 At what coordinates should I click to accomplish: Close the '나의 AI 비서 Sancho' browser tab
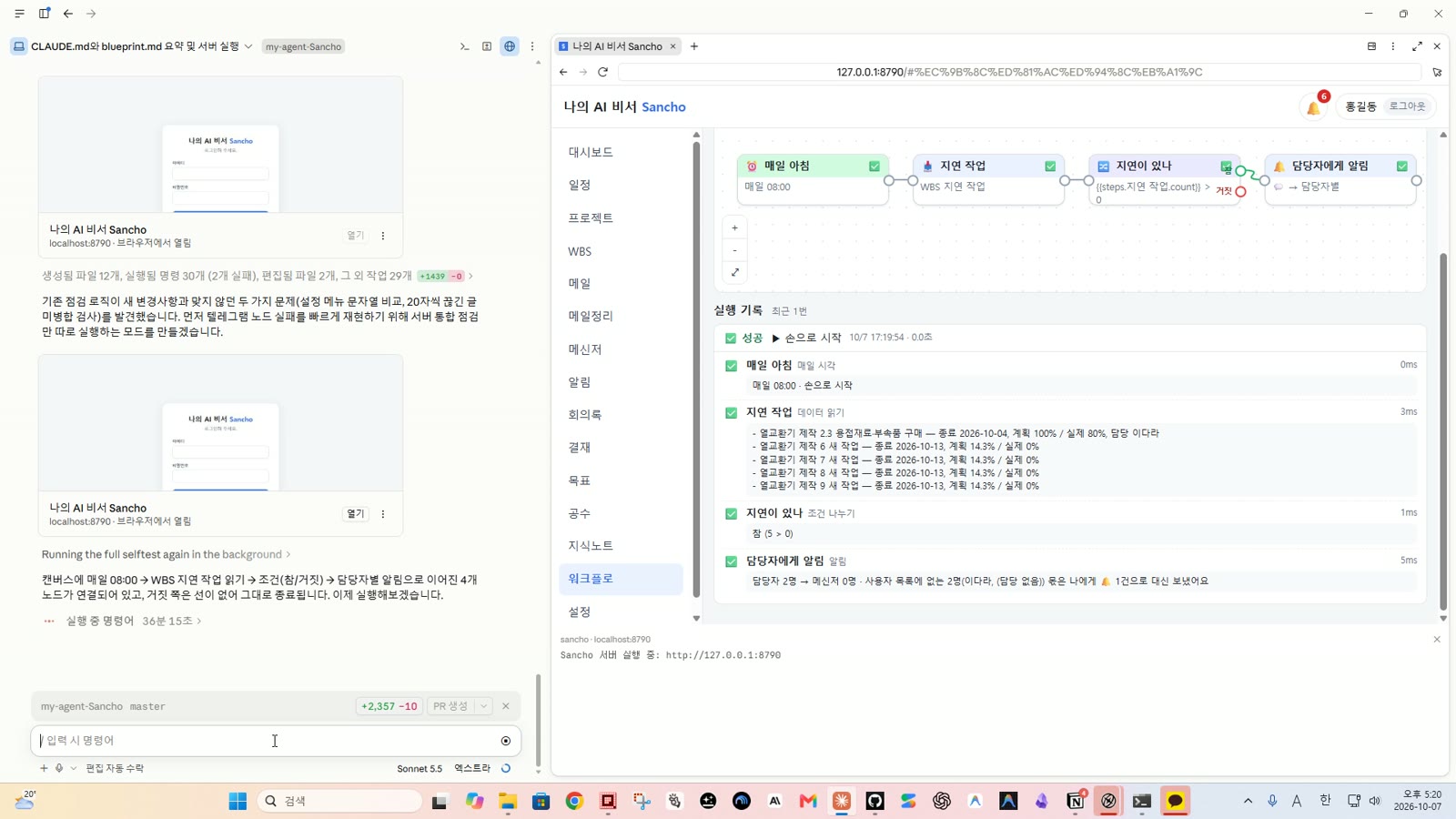pyautogui.click(x=673, y=46)
